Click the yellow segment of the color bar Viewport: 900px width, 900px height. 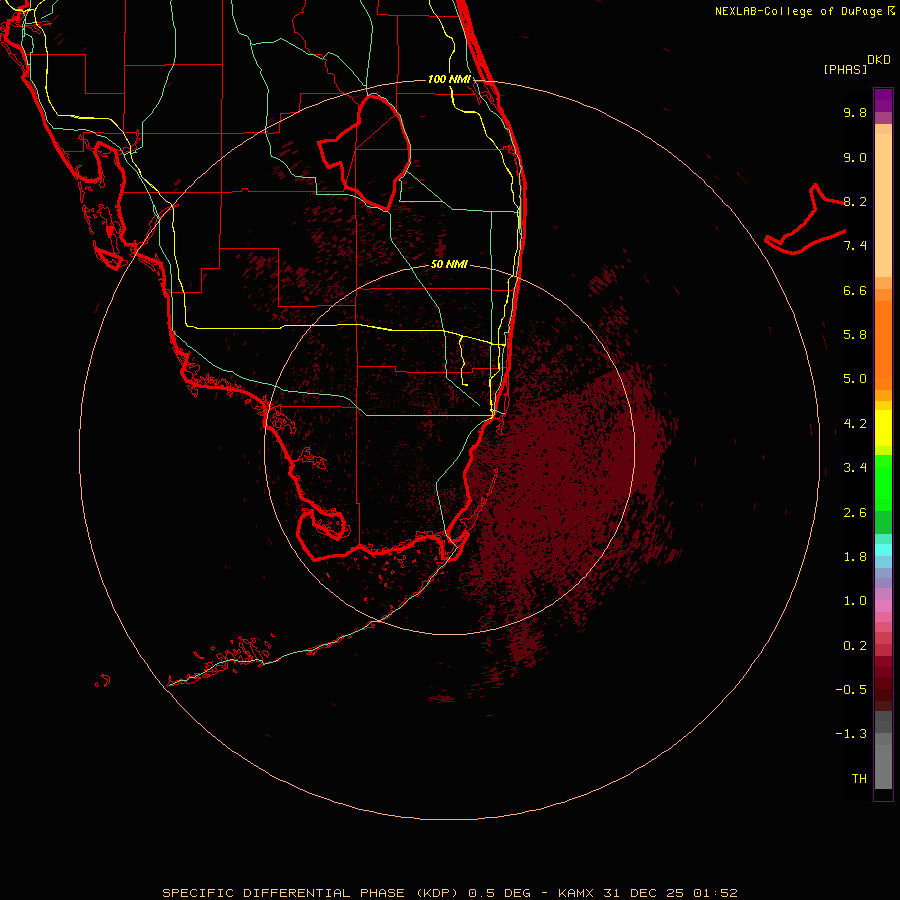(x=883, y=428)
